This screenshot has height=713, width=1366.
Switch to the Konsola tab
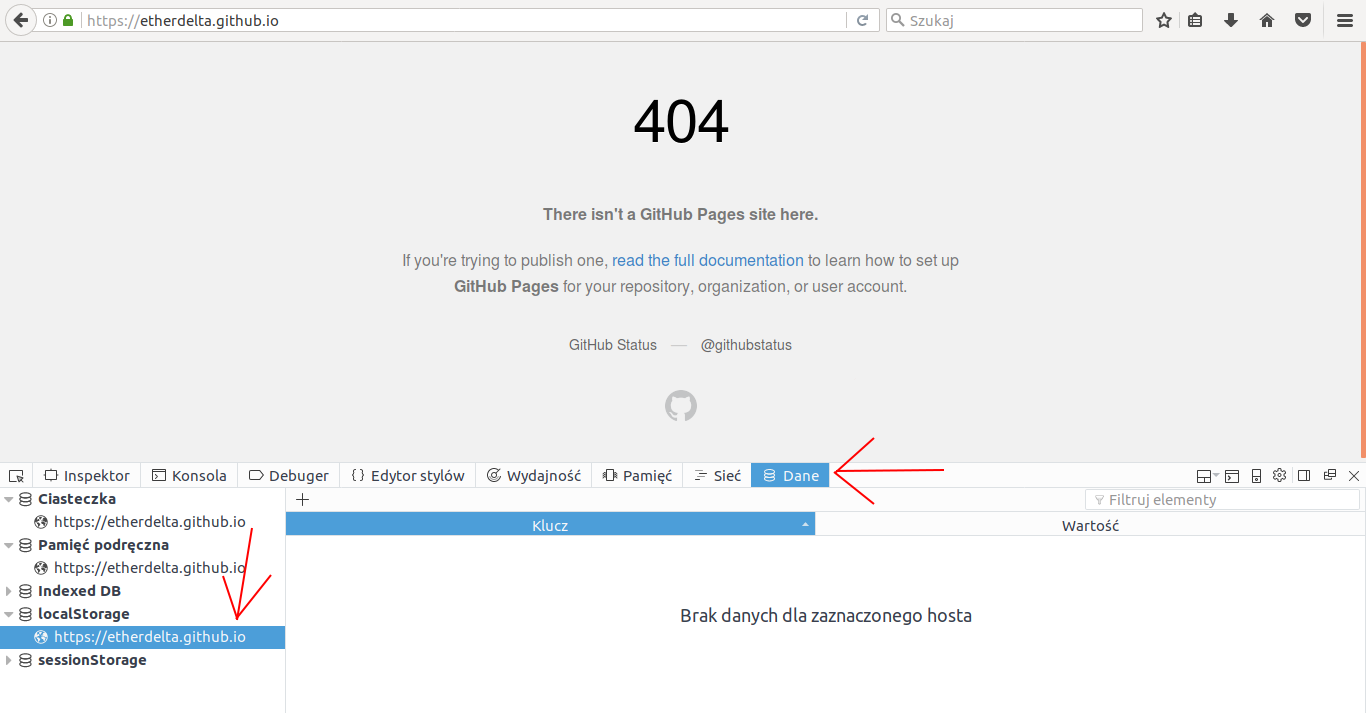[190, 476]
